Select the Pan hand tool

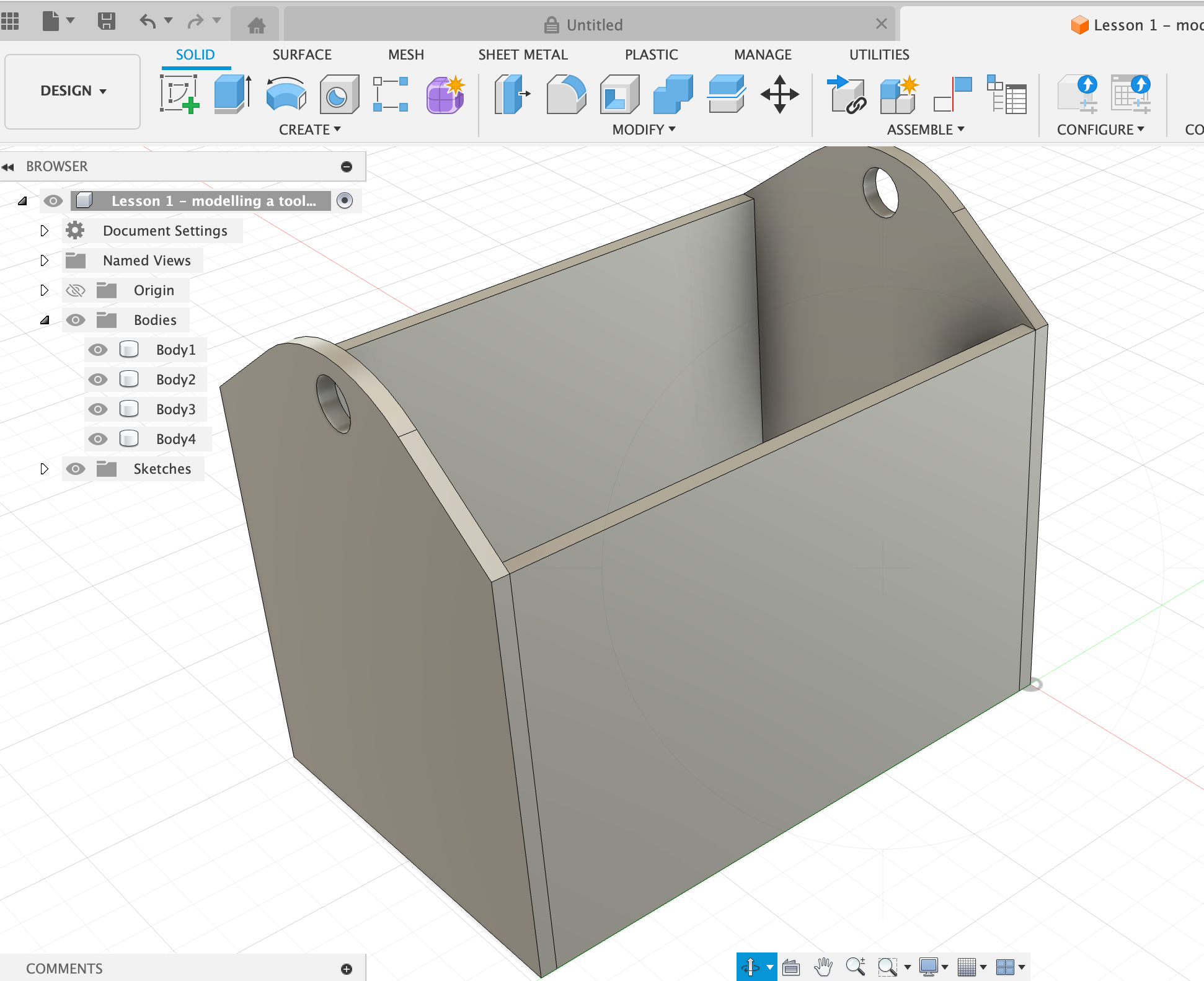823,967
